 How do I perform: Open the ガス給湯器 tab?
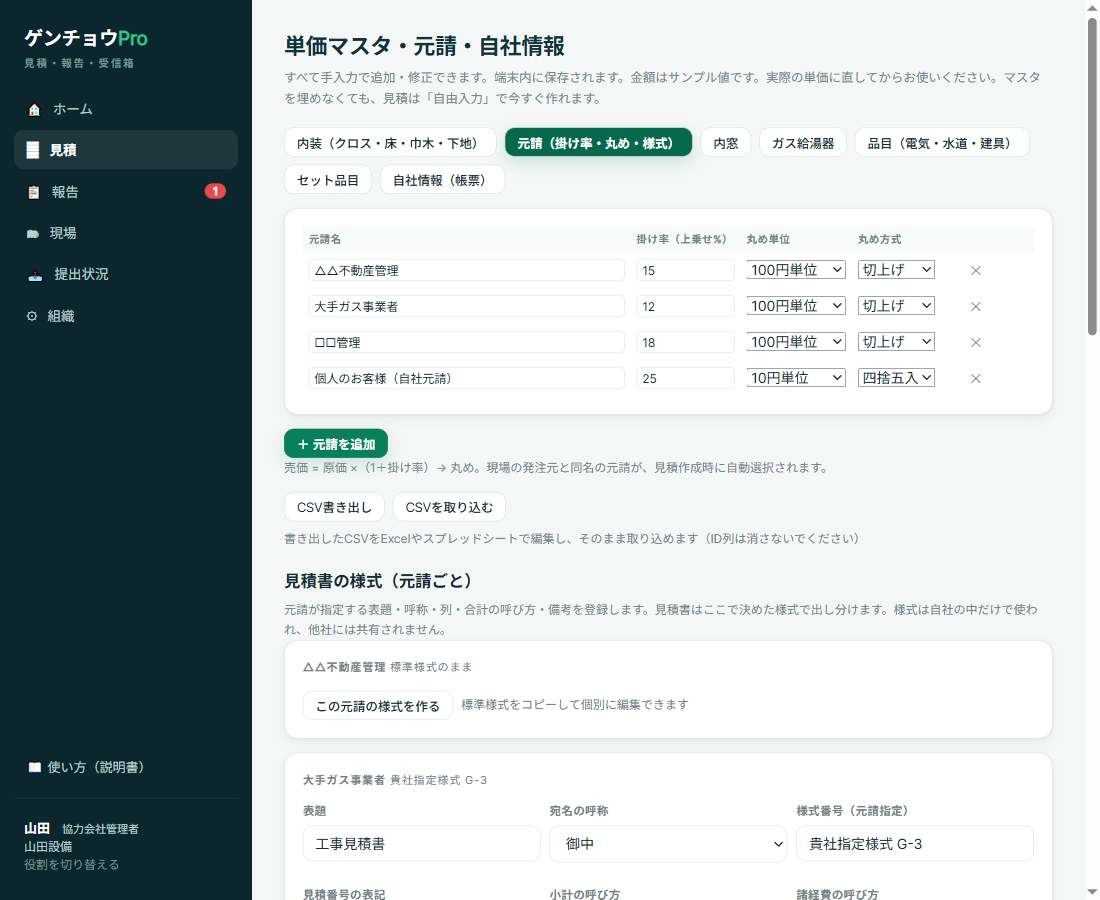tap(803, 143)
